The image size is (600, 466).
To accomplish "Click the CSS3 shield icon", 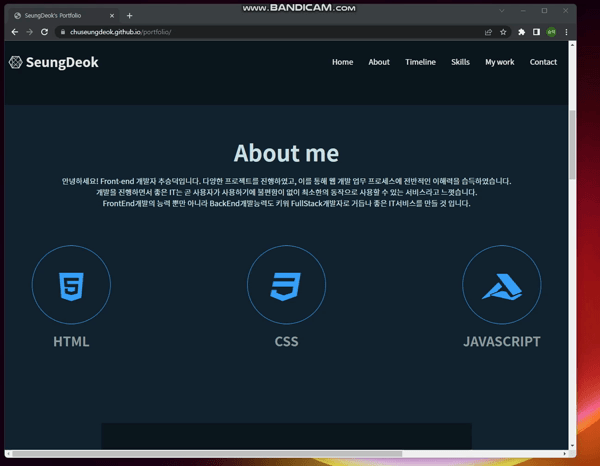I will 286,287.
